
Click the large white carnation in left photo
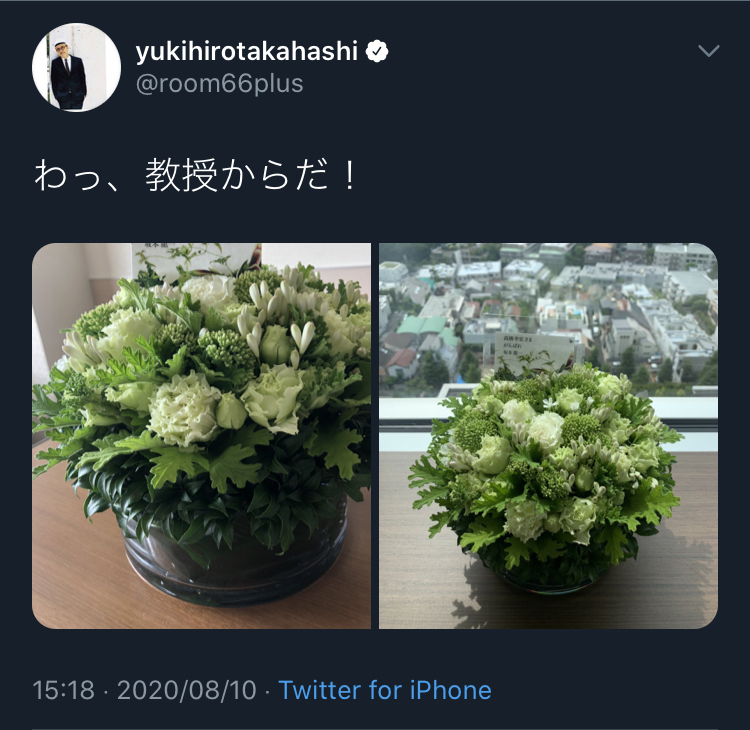point(184,409)
